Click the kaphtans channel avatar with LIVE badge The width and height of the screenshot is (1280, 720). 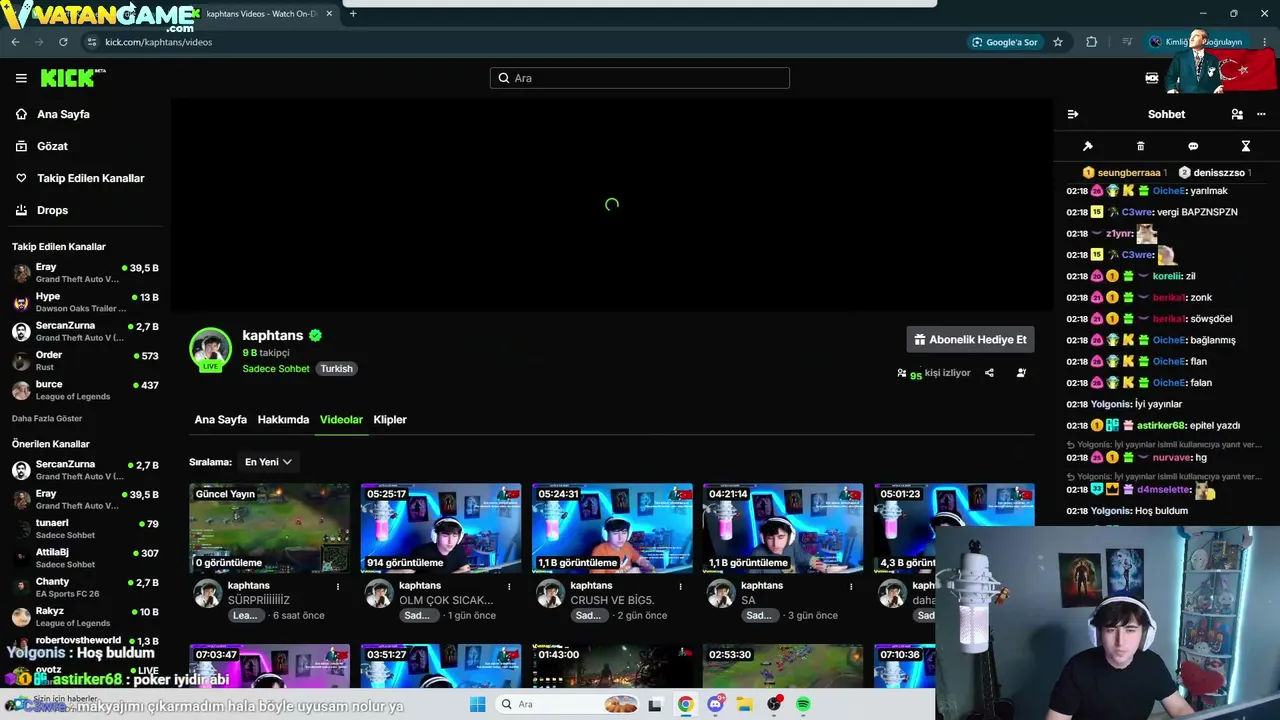tap(210, 349)
